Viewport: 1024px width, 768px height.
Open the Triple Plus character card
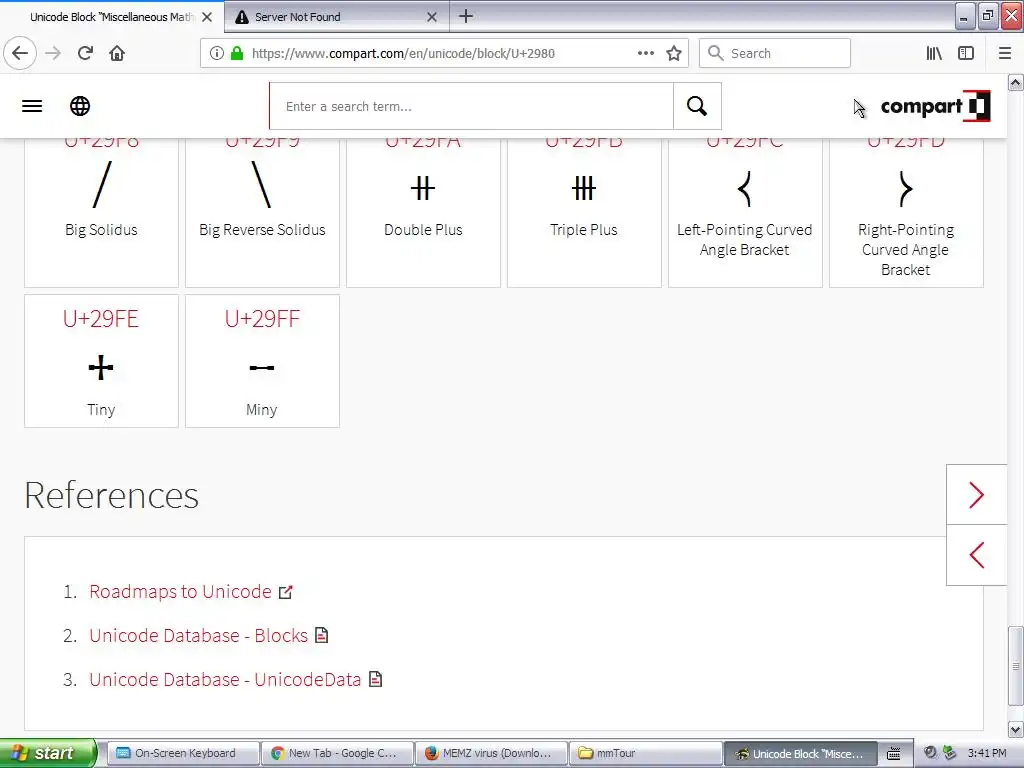pyautogui.click(x=584, y=212)
